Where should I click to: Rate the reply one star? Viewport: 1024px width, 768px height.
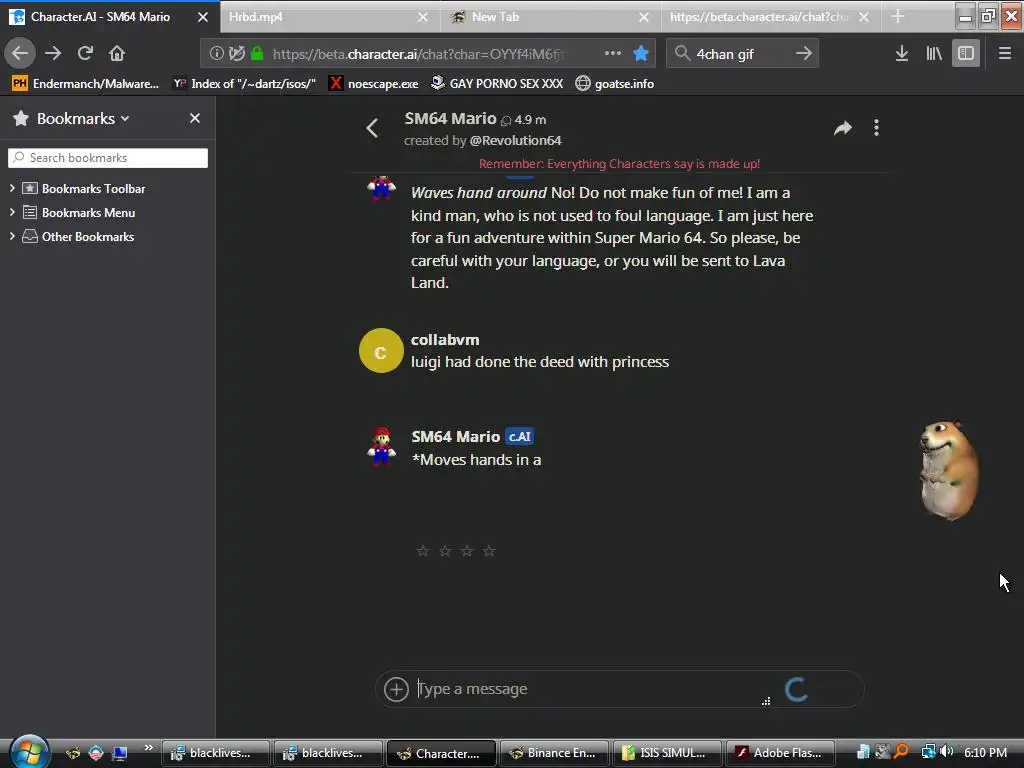pos(423,551)
